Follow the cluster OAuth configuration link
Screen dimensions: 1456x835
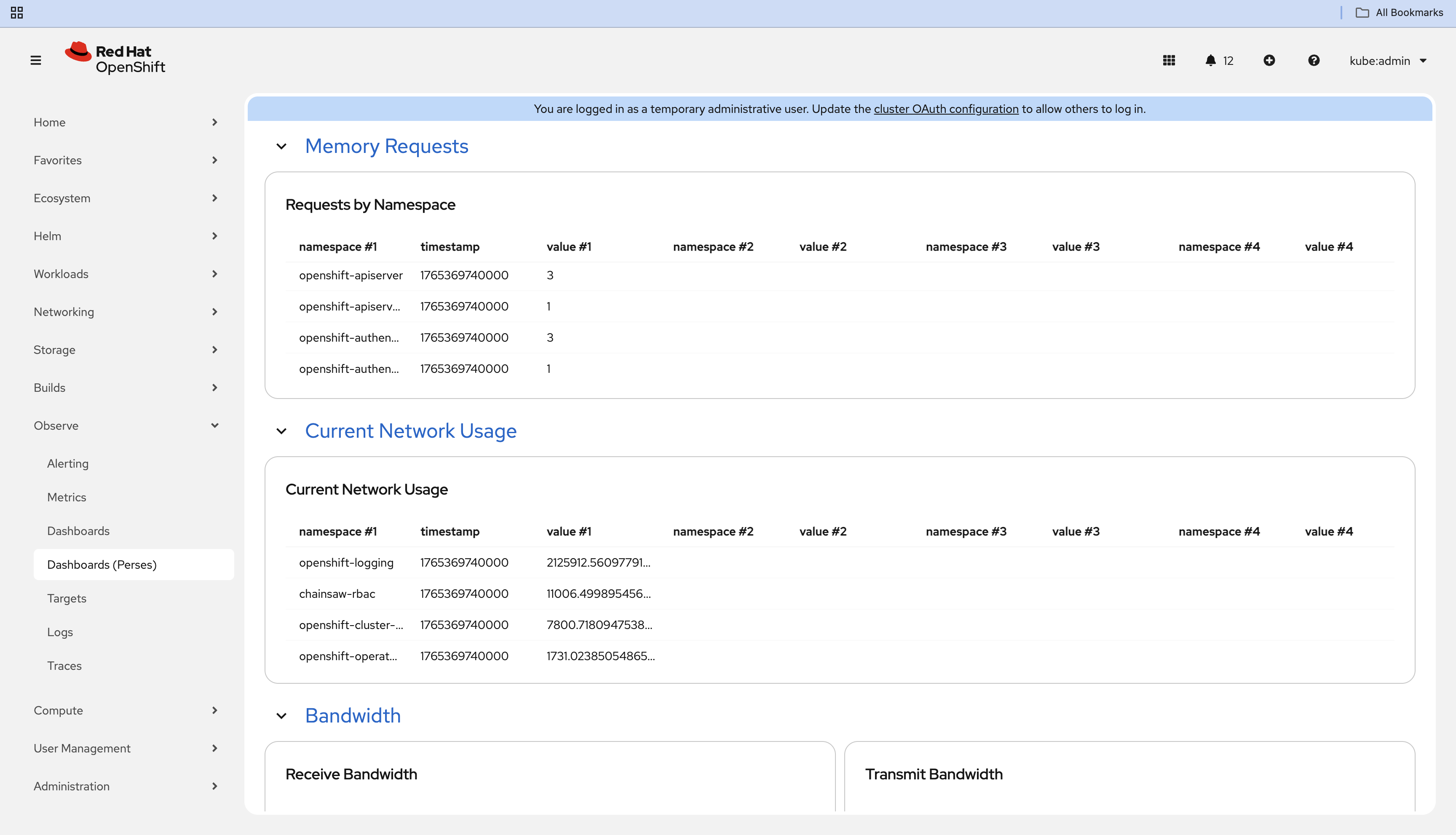click(x=946, y=109)
